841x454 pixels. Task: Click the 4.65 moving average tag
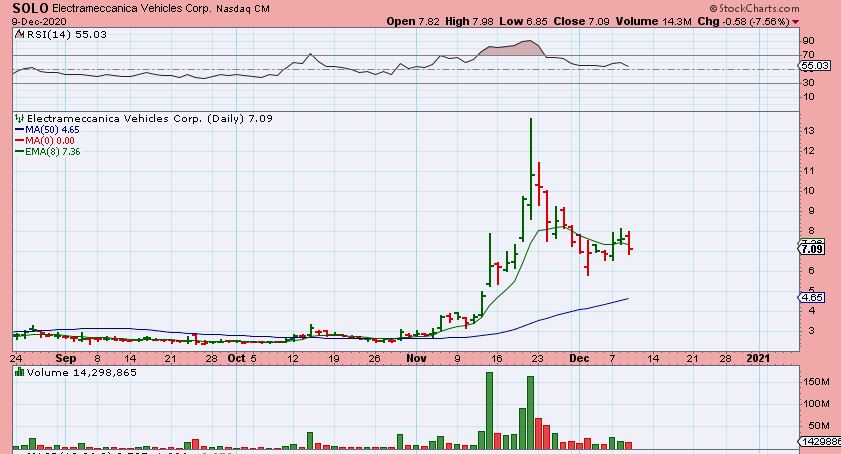[812, 297]
